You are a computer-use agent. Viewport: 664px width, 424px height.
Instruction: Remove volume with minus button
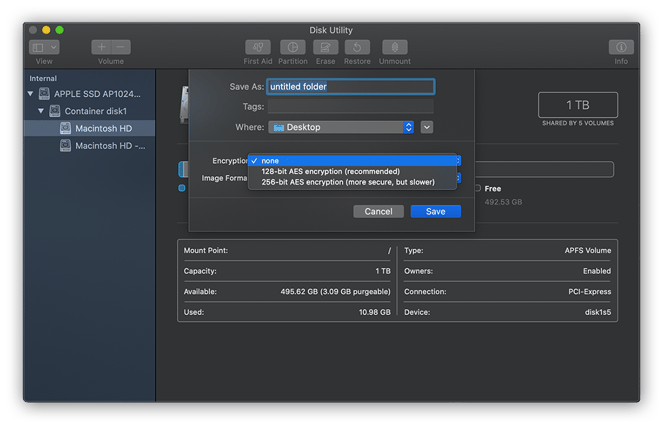121,47
